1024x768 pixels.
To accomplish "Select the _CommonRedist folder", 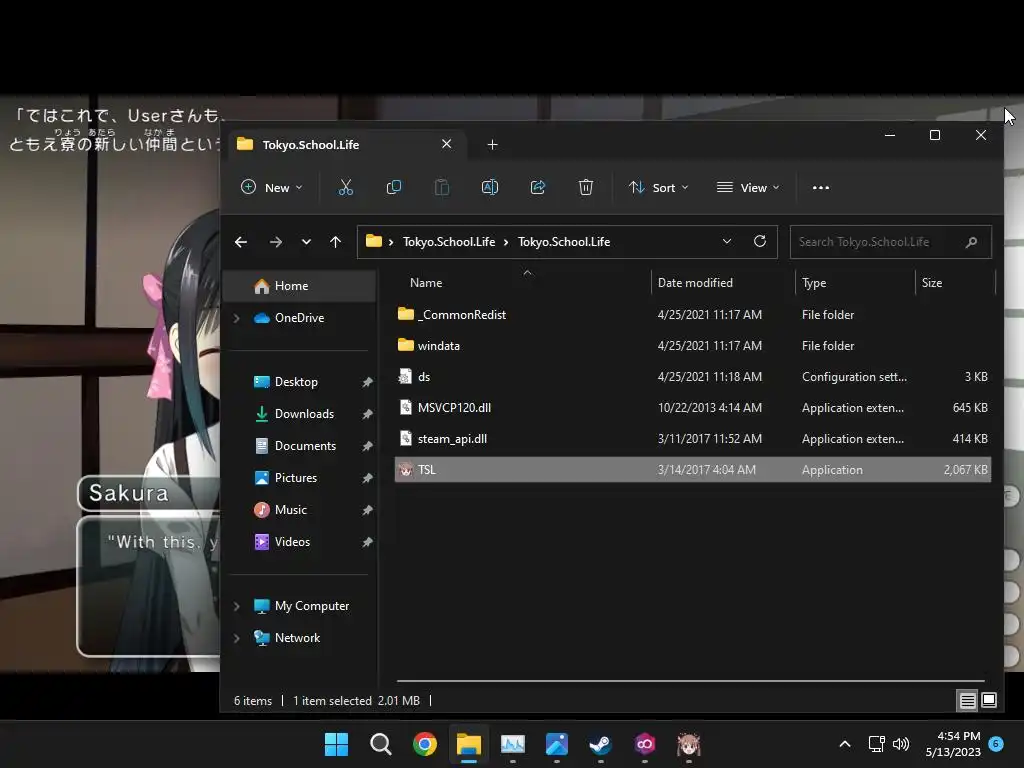I will (x=692, y=315).
